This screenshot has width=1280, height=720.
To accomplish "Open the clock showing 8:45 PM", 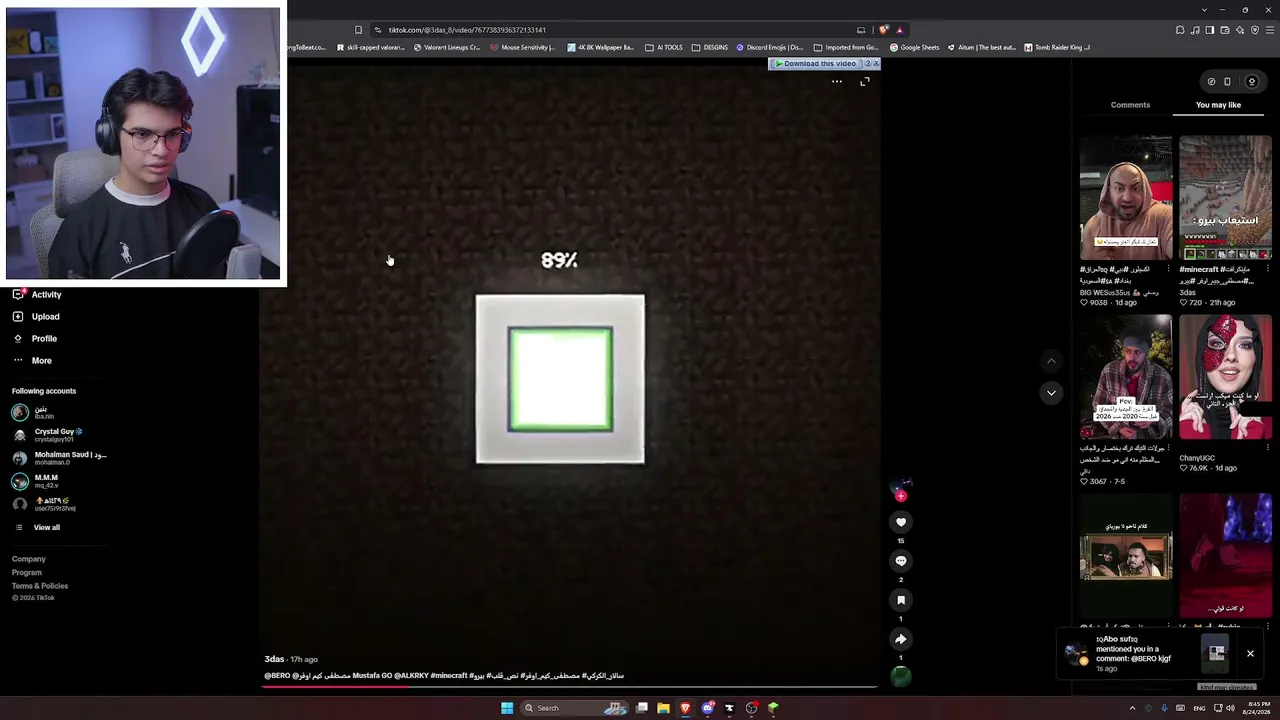I will 1258,708.
